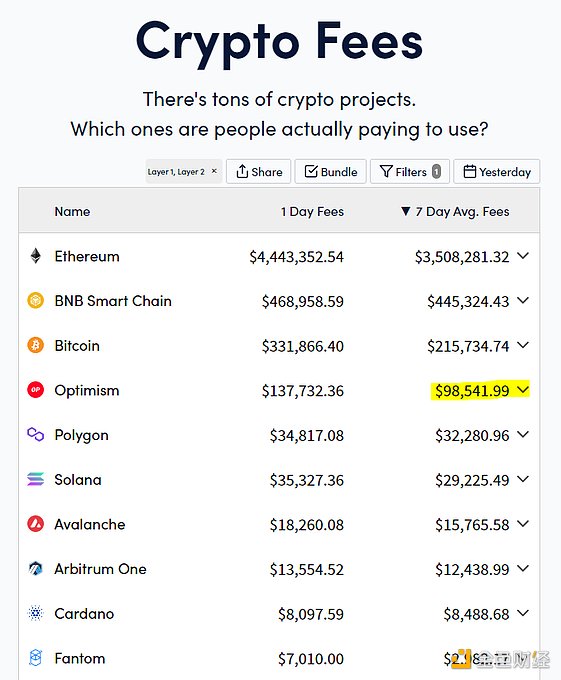Viewport: 561px width, 680px height.
Task: Expand the Polygon row chevron
Action: pyautogui.click(x=523, y=434)
